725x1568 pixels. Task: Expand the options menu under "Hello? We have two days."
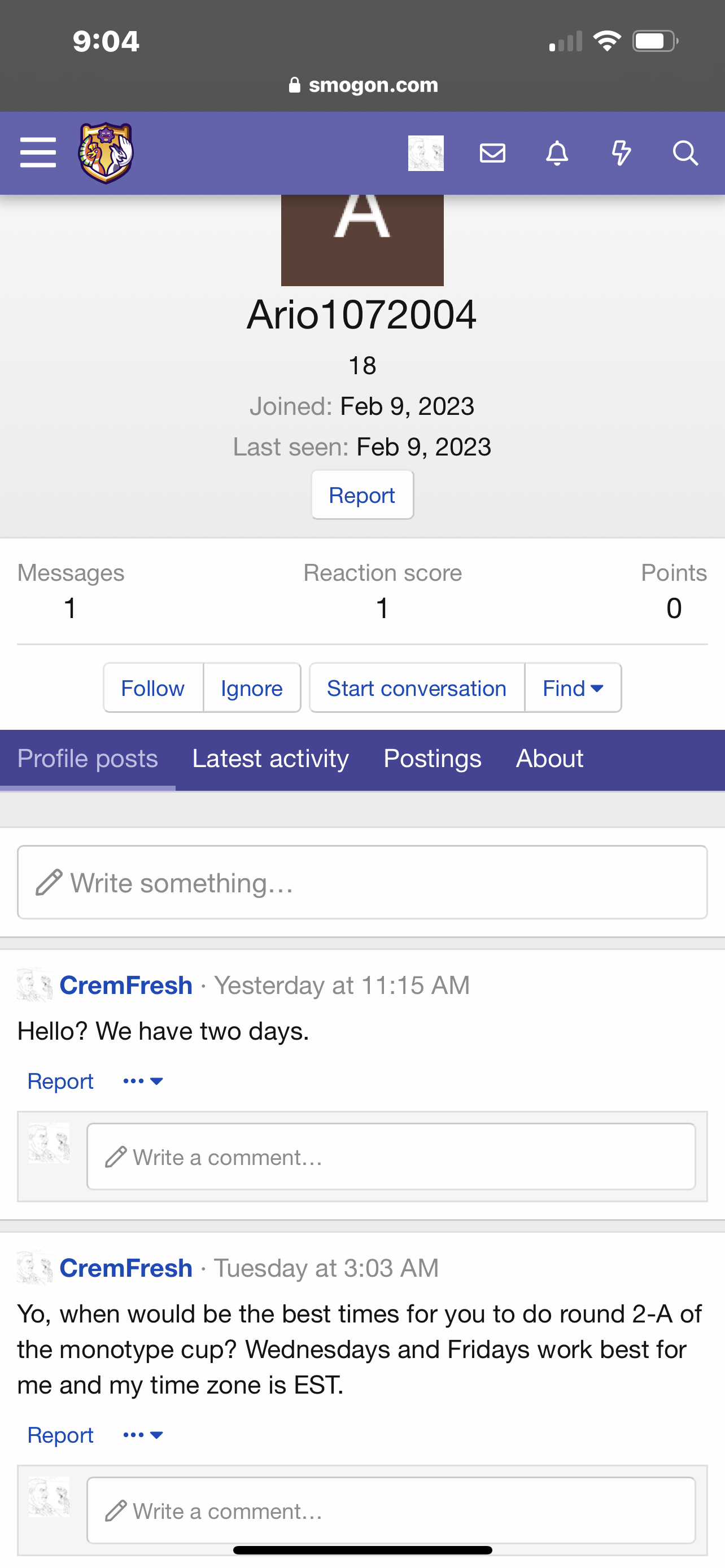pyautogui.click(x=143, y=1081)
